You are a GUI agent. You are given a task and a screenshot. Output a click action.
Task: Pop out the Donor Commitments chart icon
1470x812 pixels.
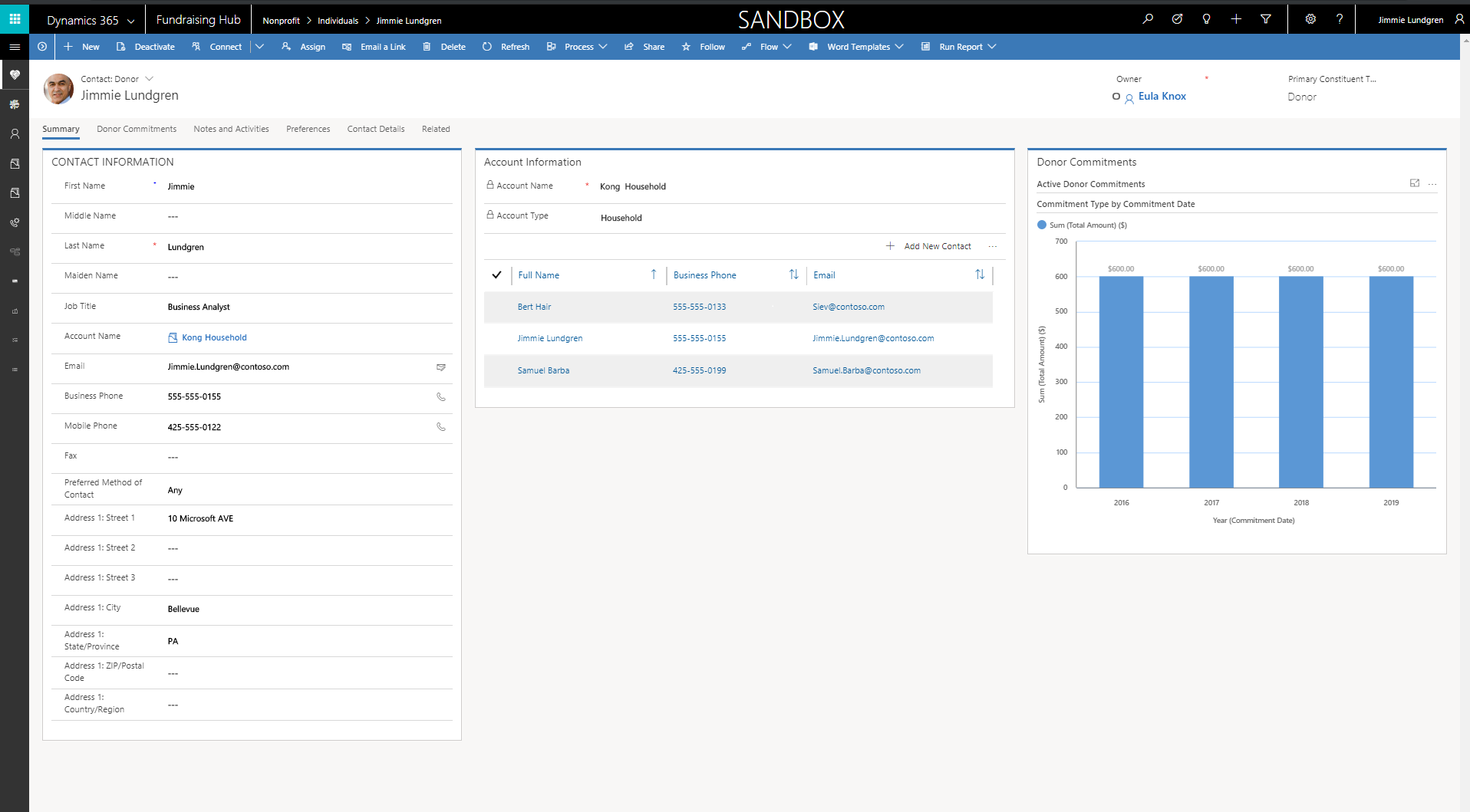click(1414, 183)
